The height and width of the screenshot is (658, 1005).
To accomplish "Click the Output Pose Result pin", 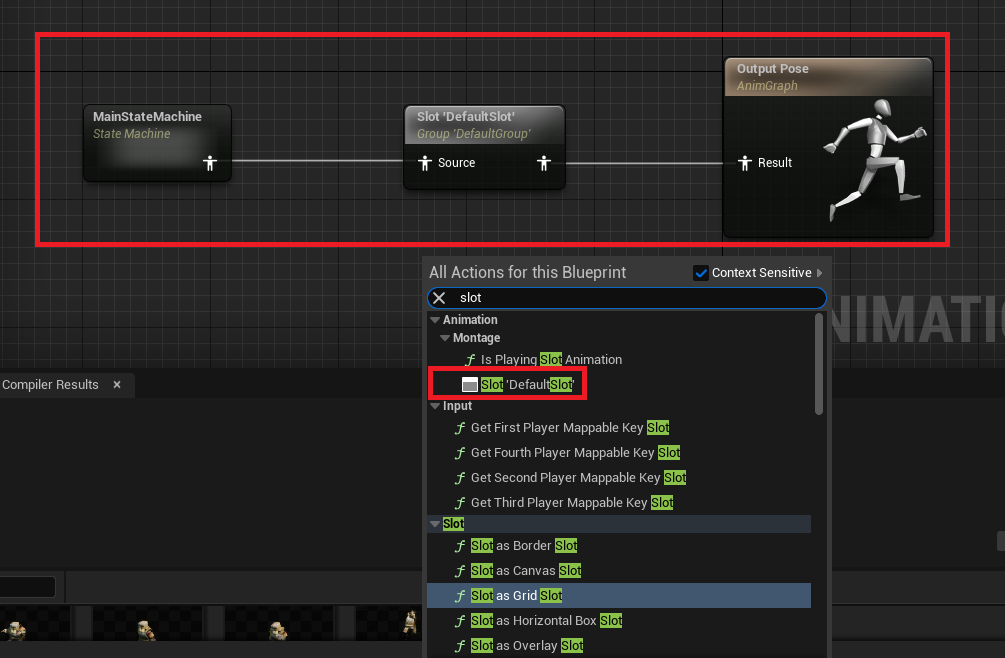I will coord(744,163).
